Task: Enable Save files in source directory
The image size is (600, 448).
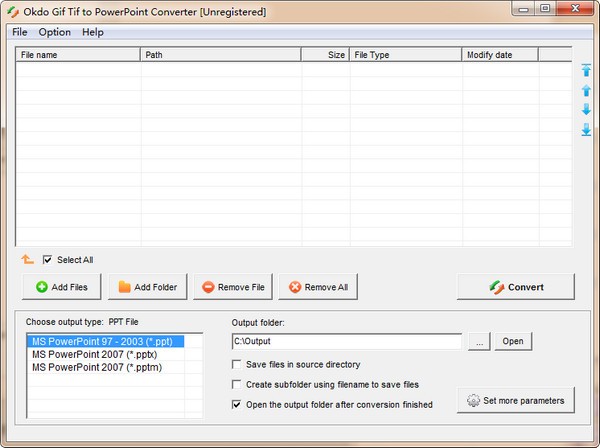Action: click(236, 364)
